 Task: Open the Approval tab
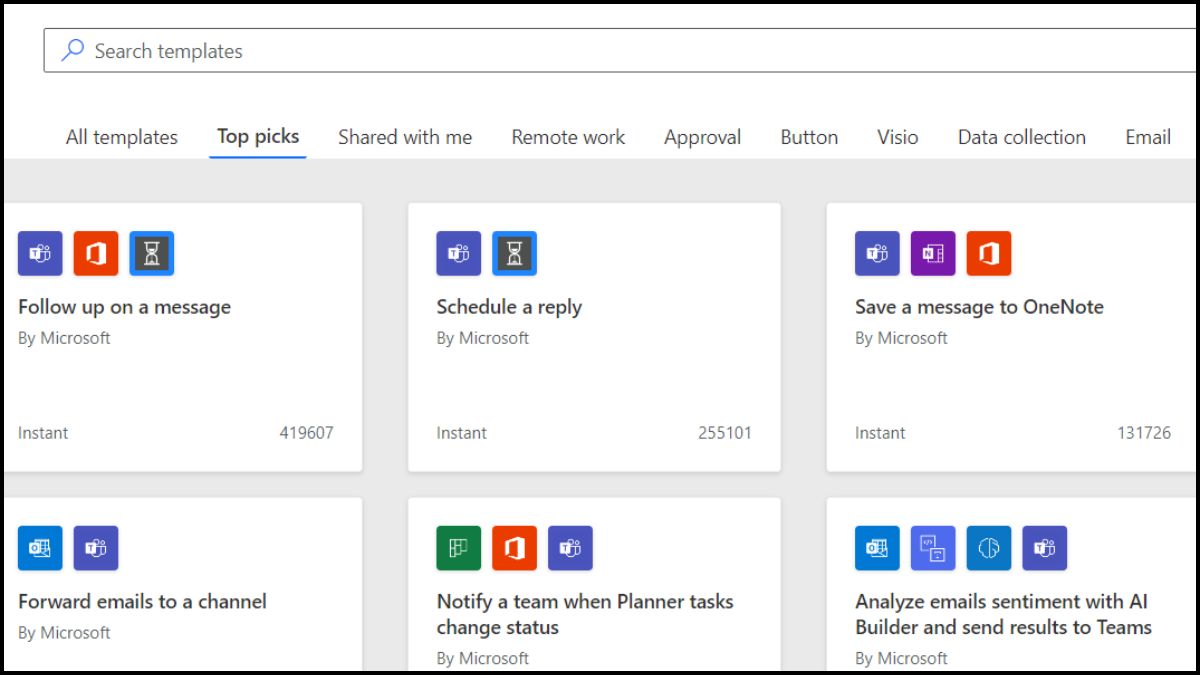click(703, 138)
